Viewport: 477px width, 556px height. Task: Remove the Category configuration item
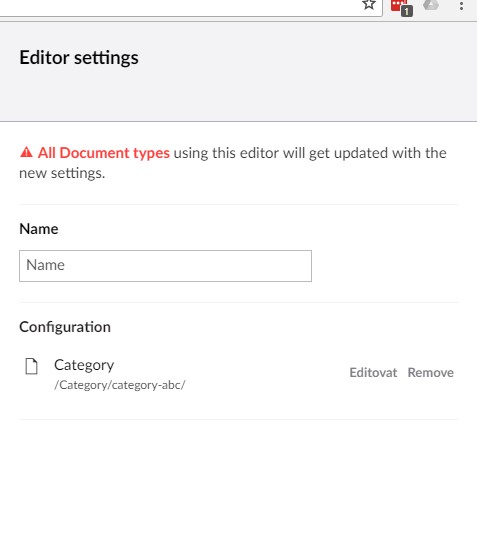[431, 373]
